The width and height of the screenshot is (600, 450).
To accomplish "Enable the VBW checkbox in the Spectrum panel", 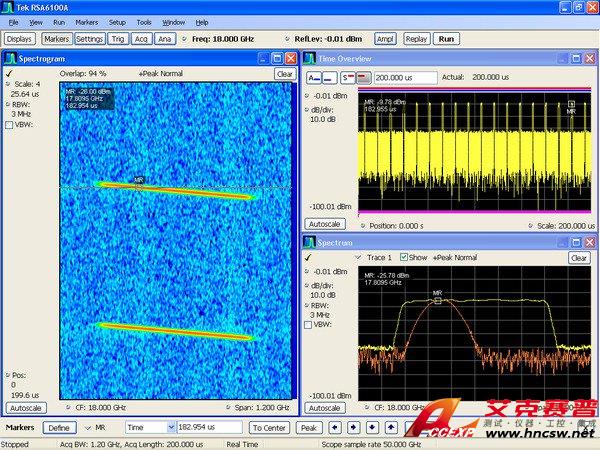I will (310, 324).
